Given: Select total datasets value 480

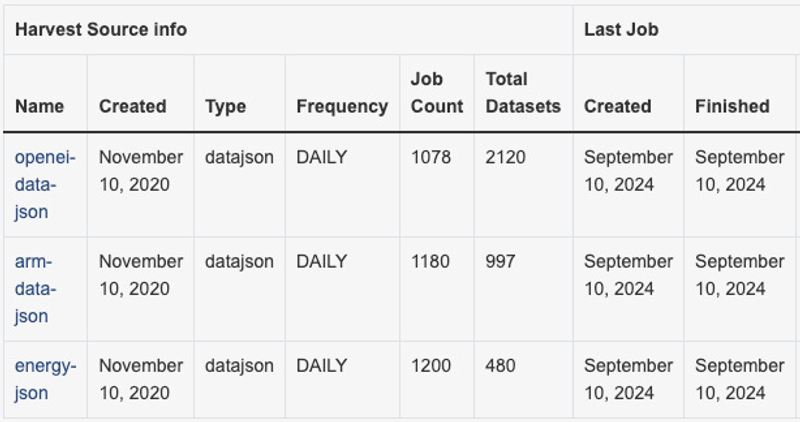Looking at the screenshot, I should tap(501, 365).
